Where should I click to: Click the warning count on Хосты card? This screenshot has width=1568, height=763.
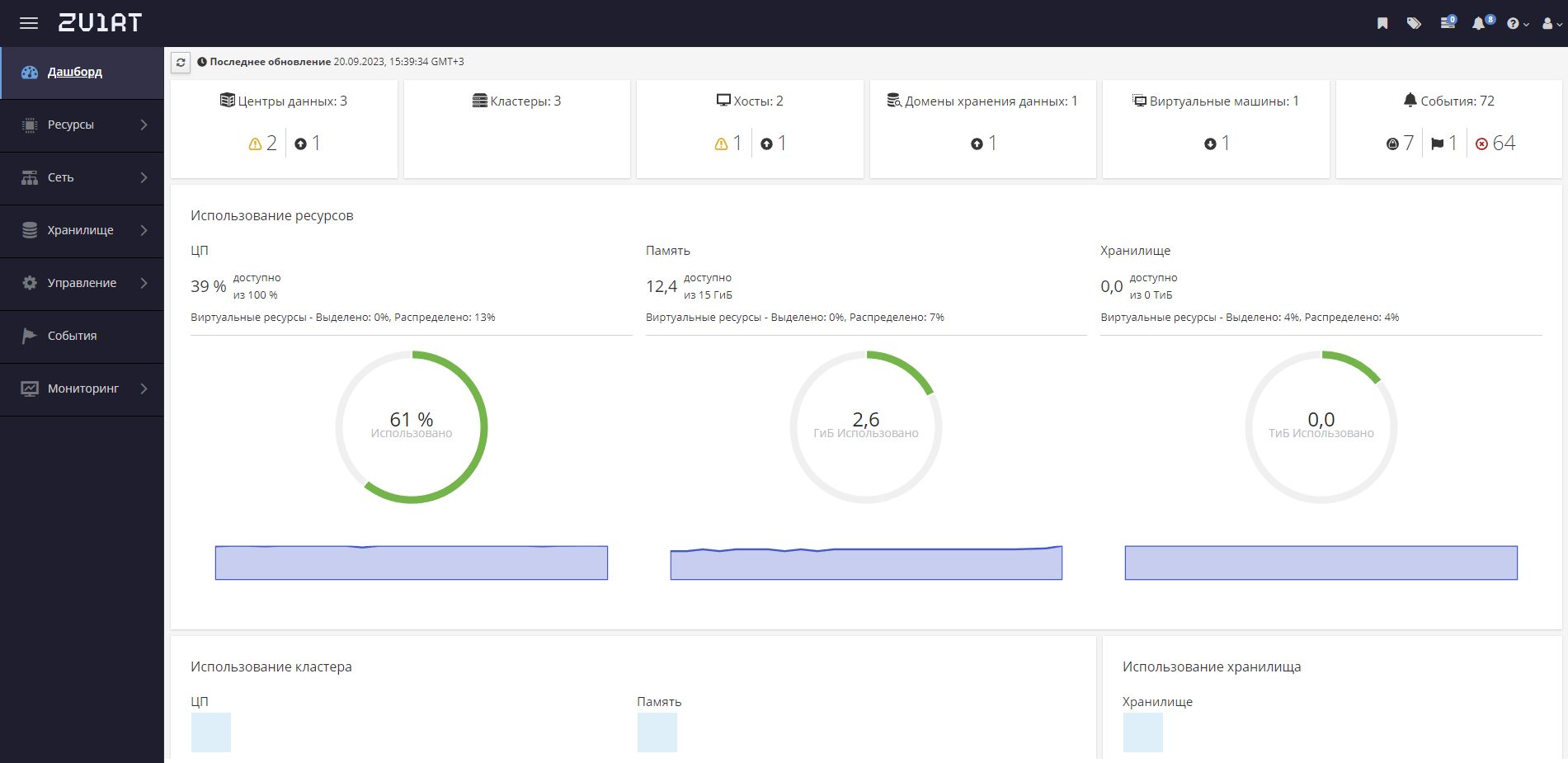pyautogui.click(x=728, y=144)
